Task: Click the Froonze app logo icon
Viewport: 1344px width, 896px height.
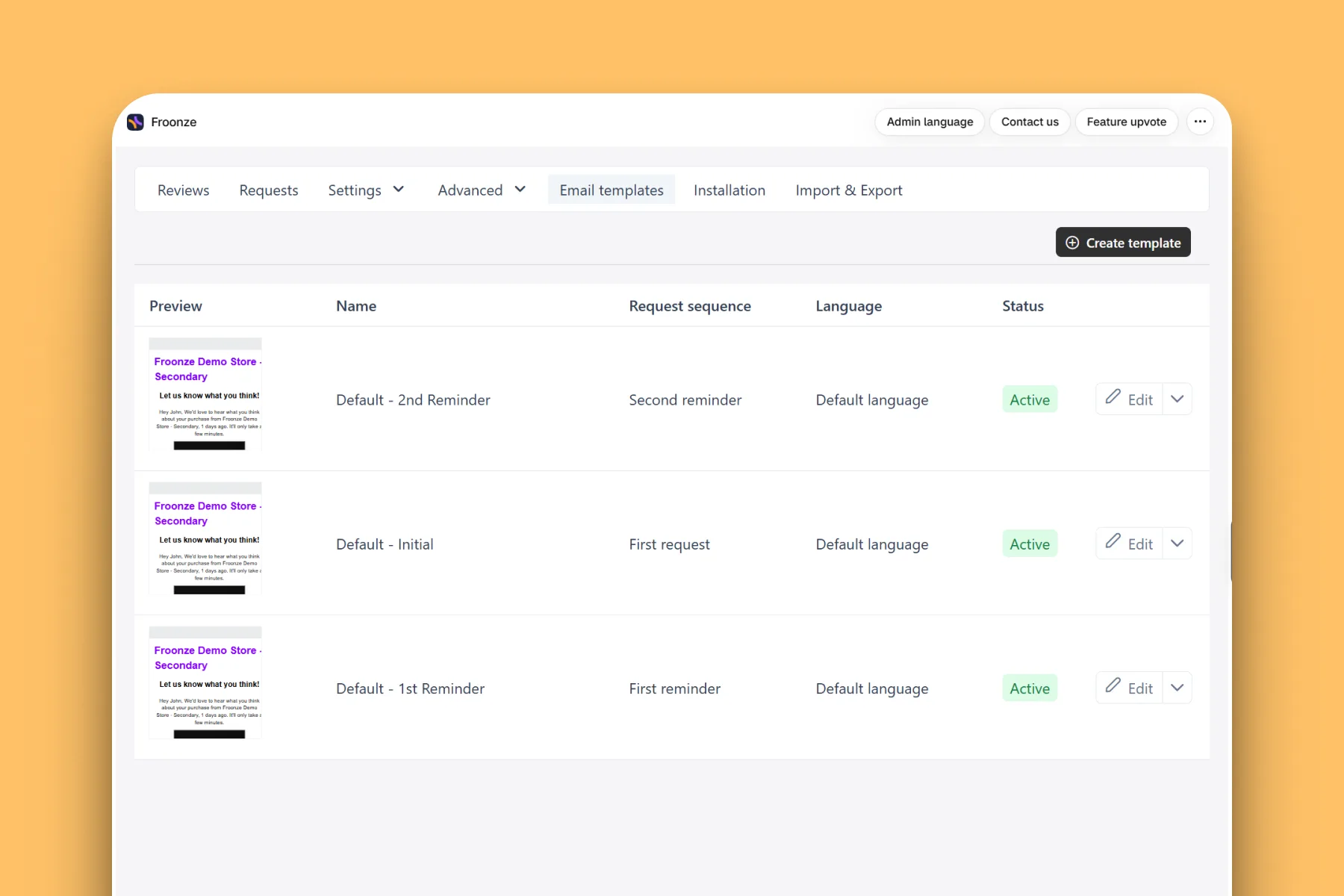Action: [x=135, y=122]
